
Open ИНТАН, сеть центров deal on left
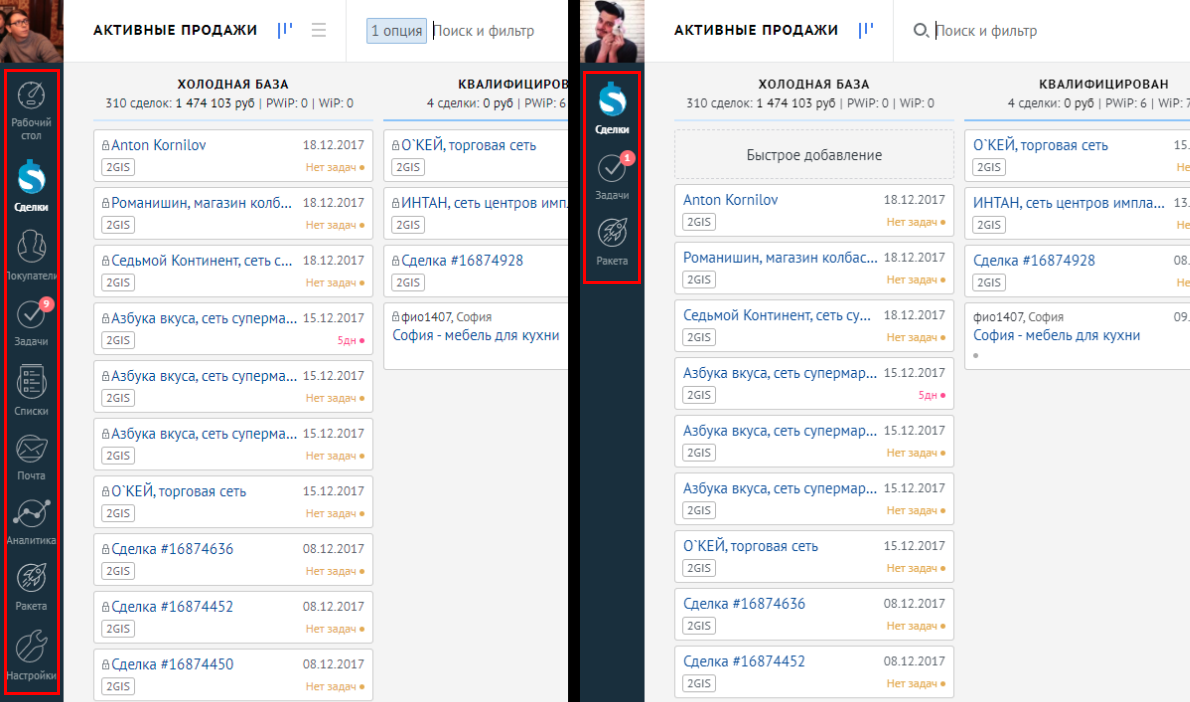484,203
